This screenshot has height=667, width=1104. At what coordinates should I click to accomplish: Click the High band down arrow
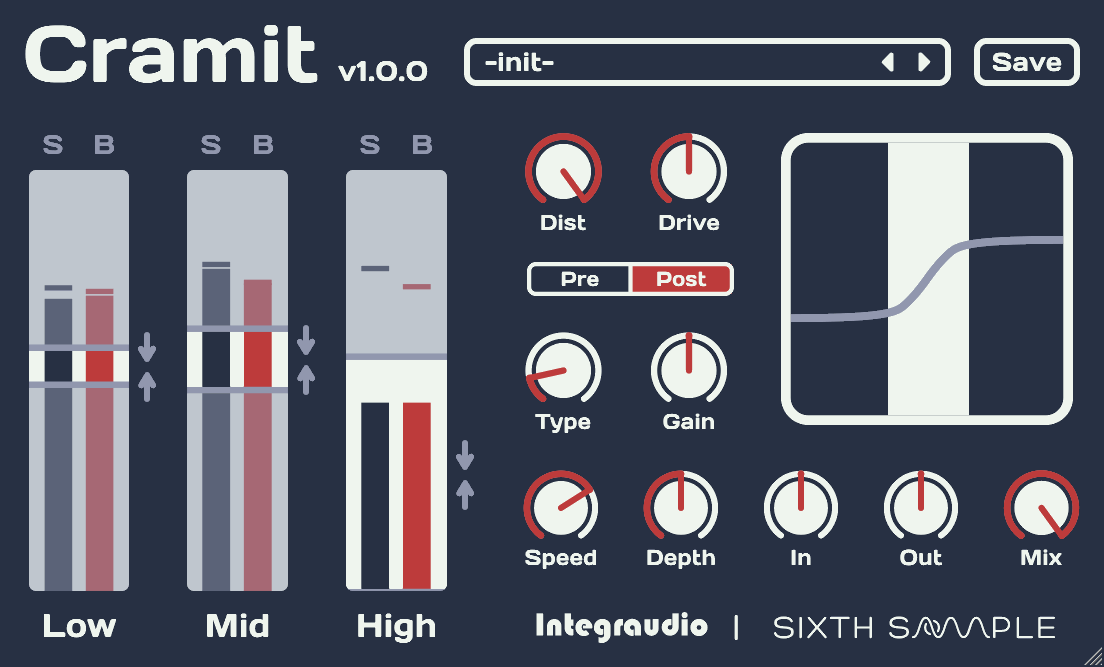[x=465, y=454]
